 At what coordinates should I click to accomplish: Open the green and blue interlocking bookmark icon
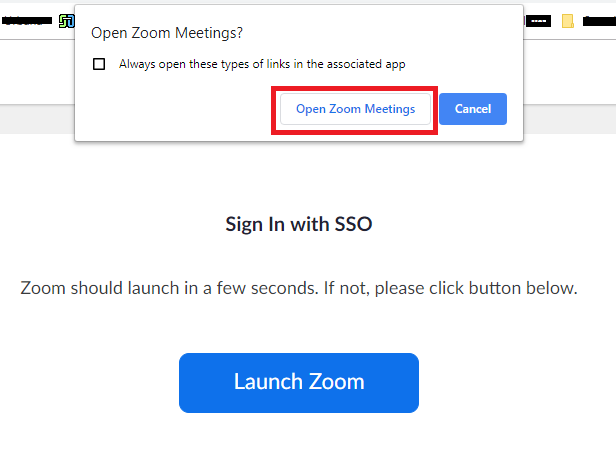pos(66,21)
